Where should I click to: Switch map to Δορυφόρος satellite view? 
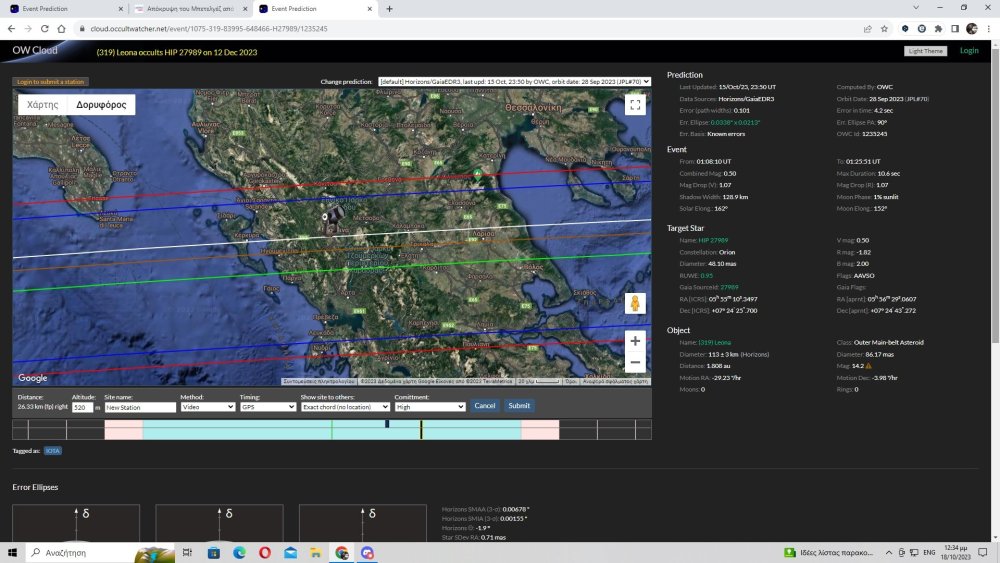tap(101, 105)
